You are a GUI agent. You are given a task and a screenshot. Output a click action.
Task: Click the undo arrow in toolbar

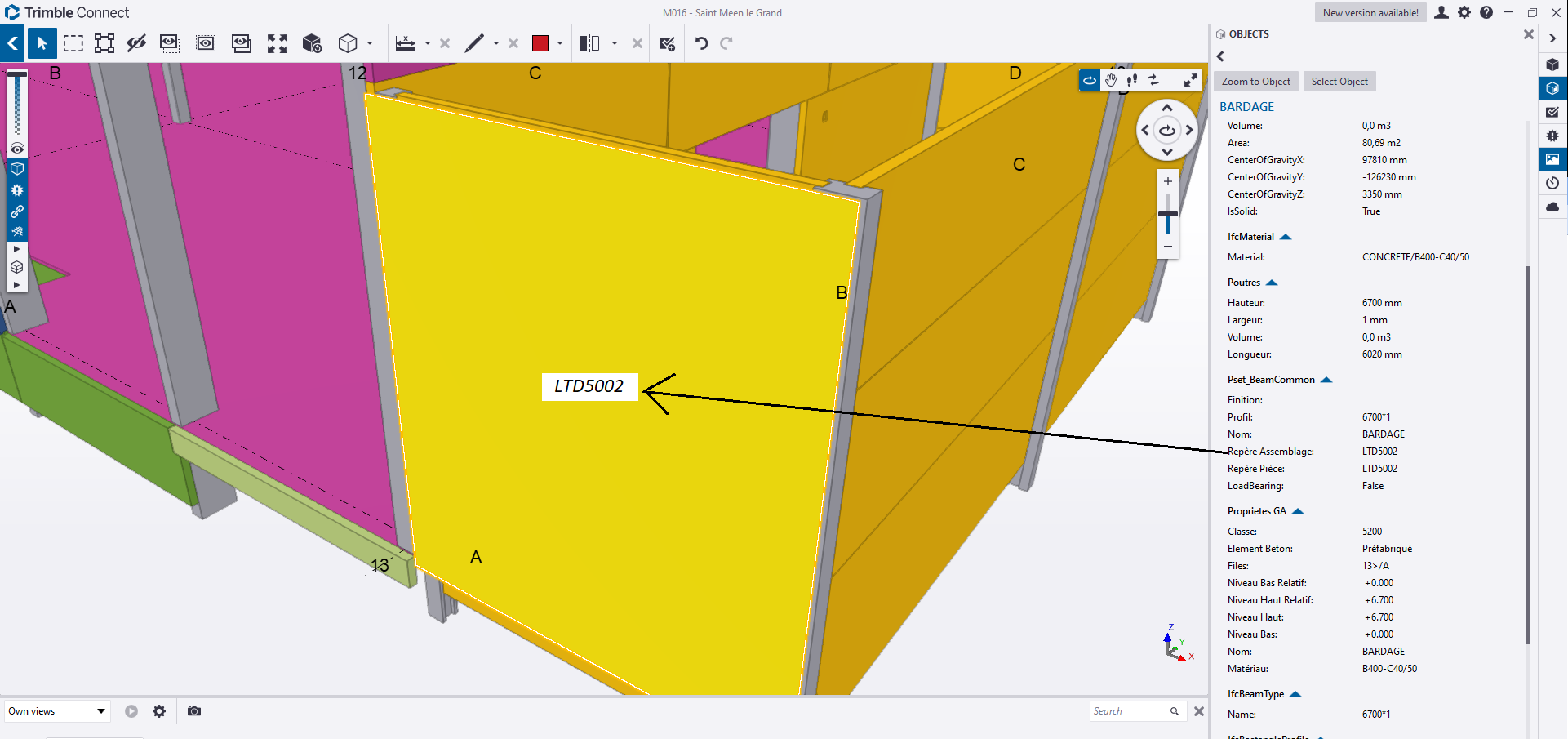point(701,43)
